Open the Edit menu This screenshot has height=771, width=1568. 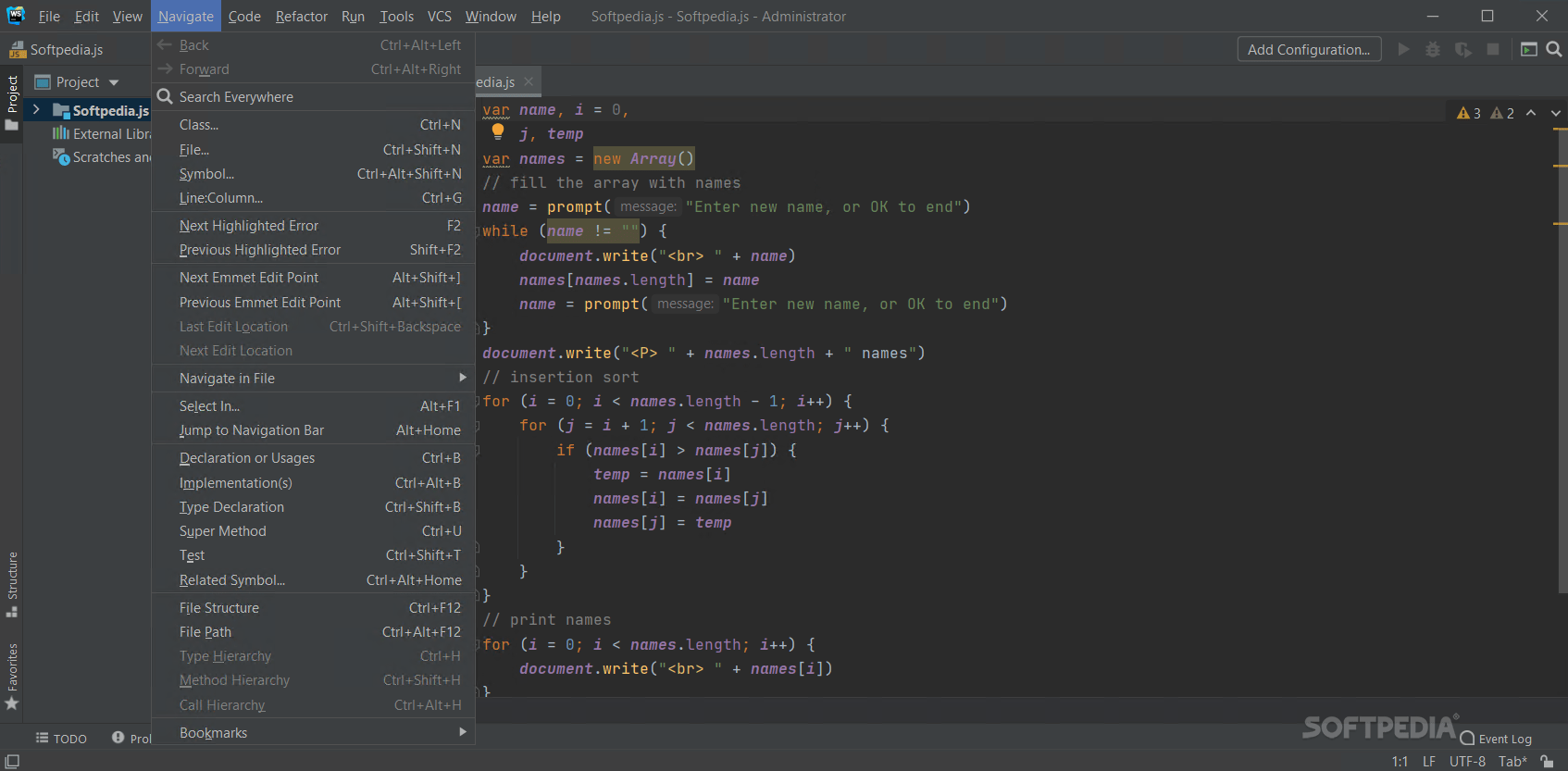(87, 16)
